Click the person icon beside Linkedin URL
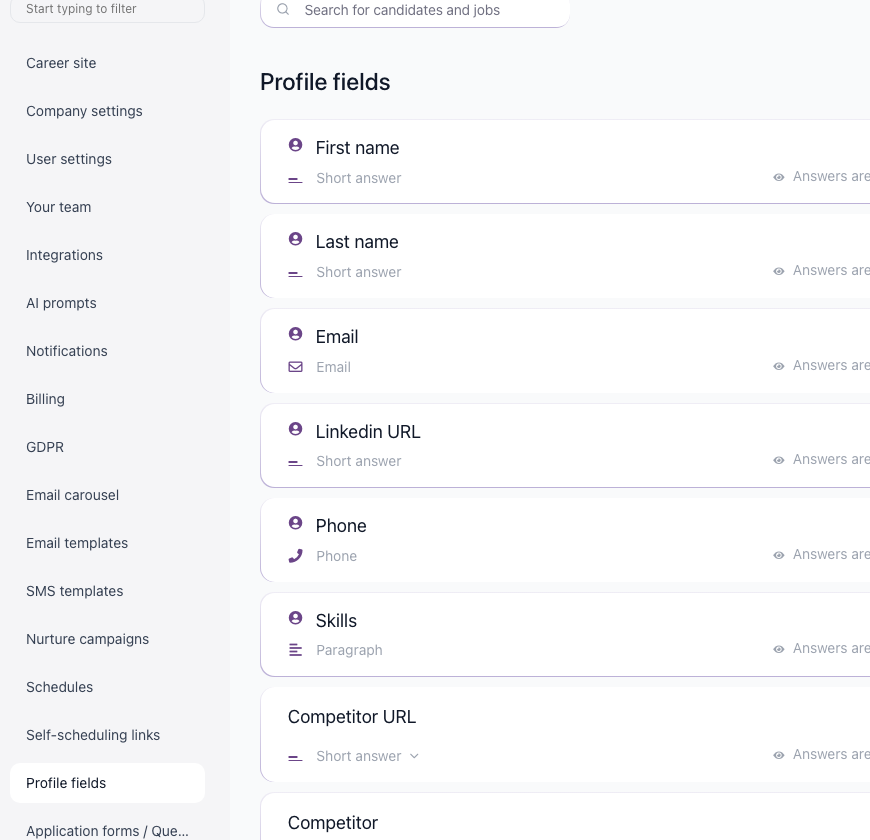This screenshot has width=870, height=840. pyautogui.click(x=296, y=428)
